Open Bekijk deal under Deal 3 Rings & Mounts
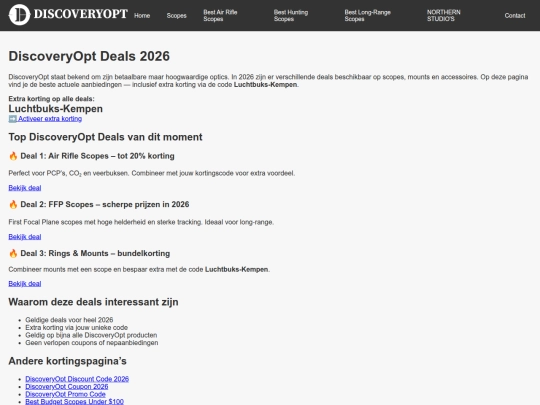540x405 pixels. 25,283
